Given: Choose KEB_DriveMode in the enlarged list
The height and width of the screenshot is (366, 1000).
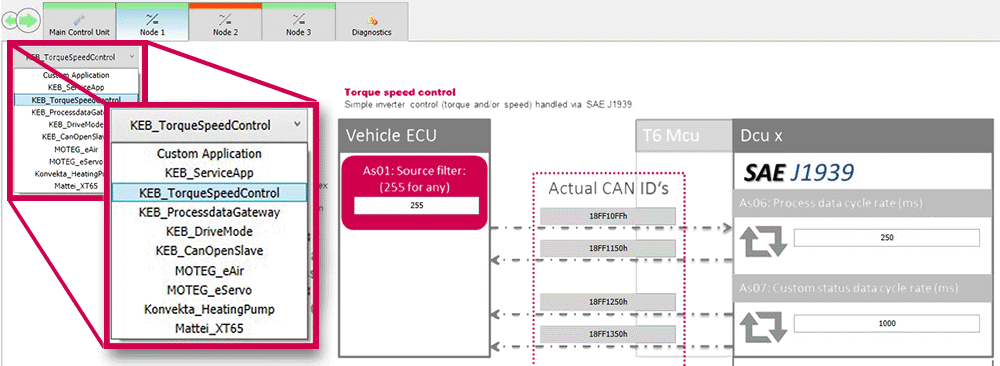Looking at the screenshot, I should [209, 231].
